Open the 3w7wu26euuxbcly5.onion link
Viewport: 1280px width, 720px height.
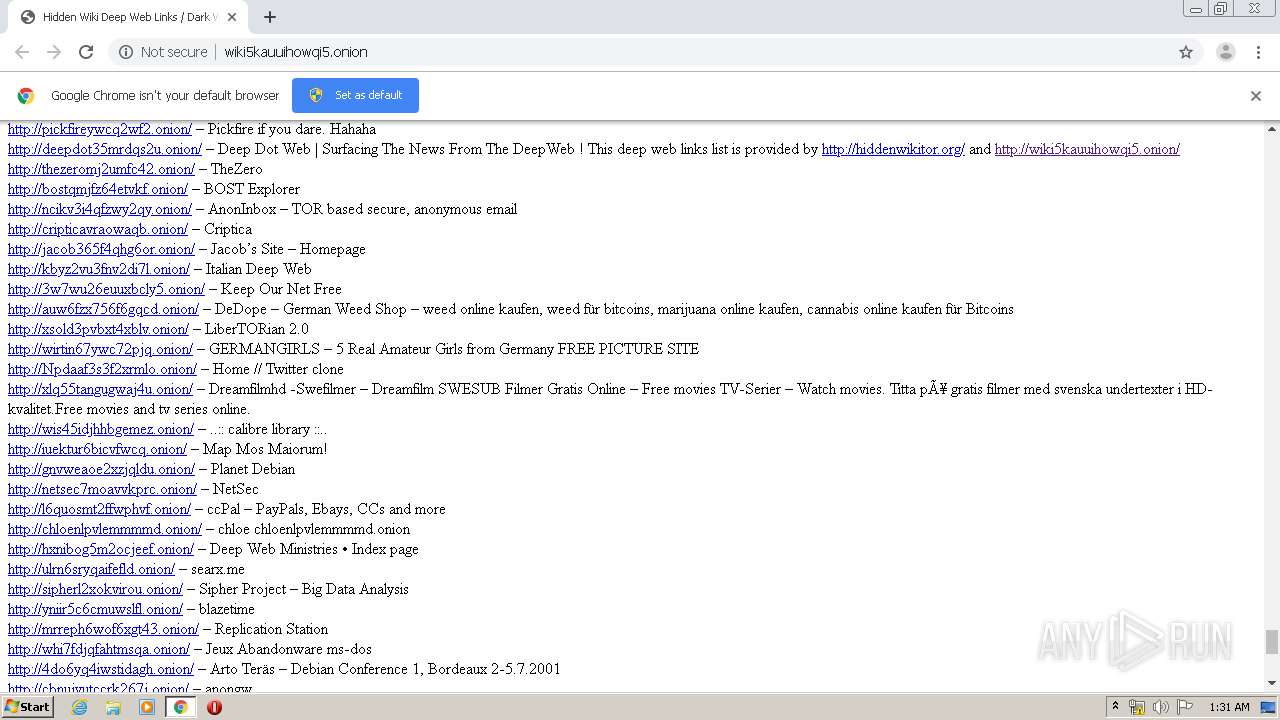point(106,289)
